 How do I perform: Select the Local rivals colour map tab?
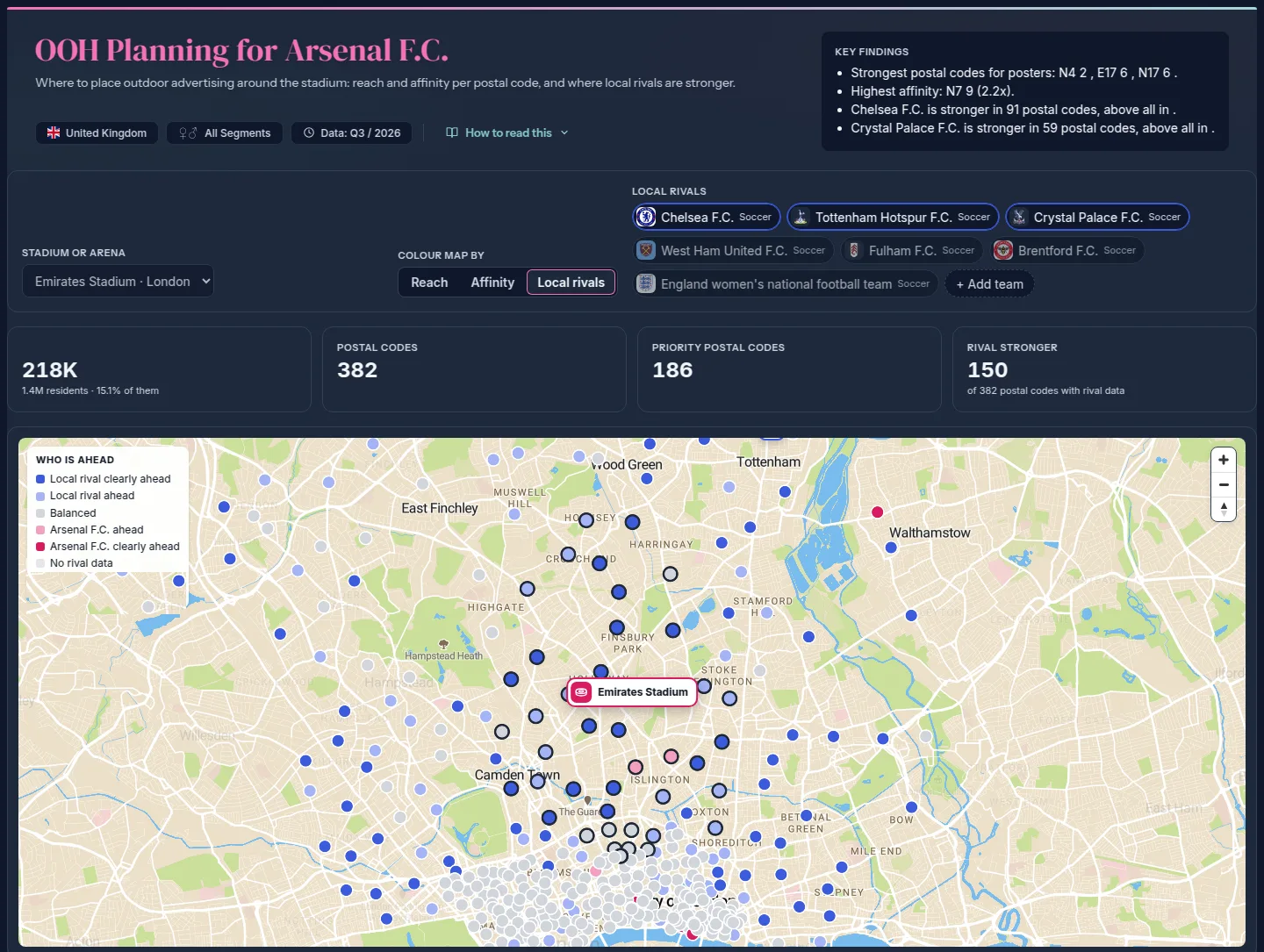coord(571,282)
